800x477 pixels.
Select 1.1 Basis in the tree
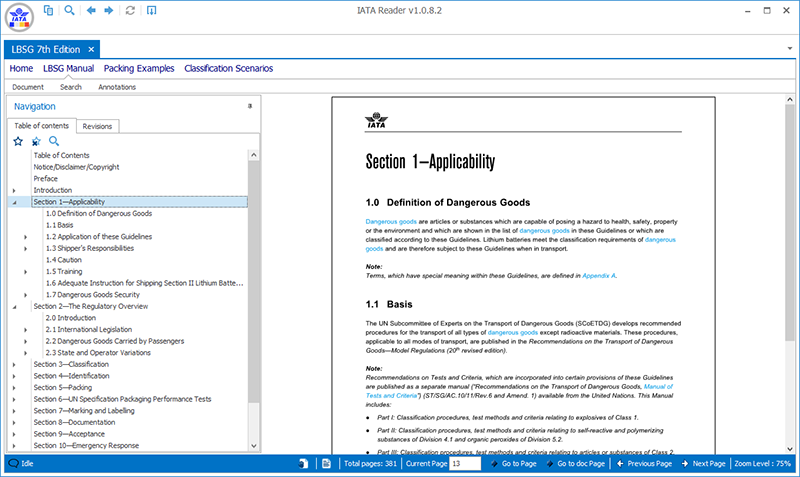tap(59, 225)
